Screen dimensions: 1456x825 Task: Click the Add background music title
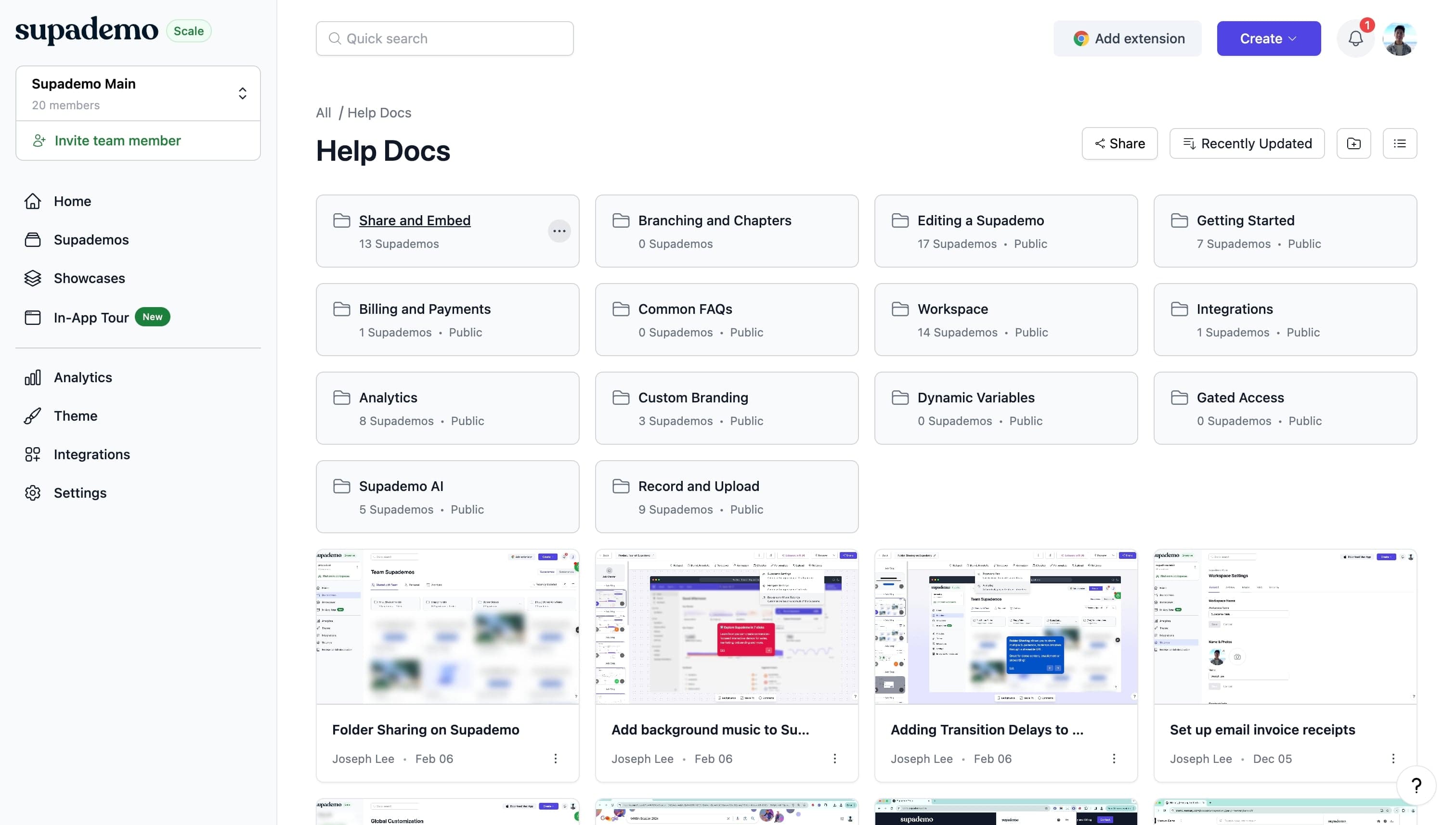(710, 730)
